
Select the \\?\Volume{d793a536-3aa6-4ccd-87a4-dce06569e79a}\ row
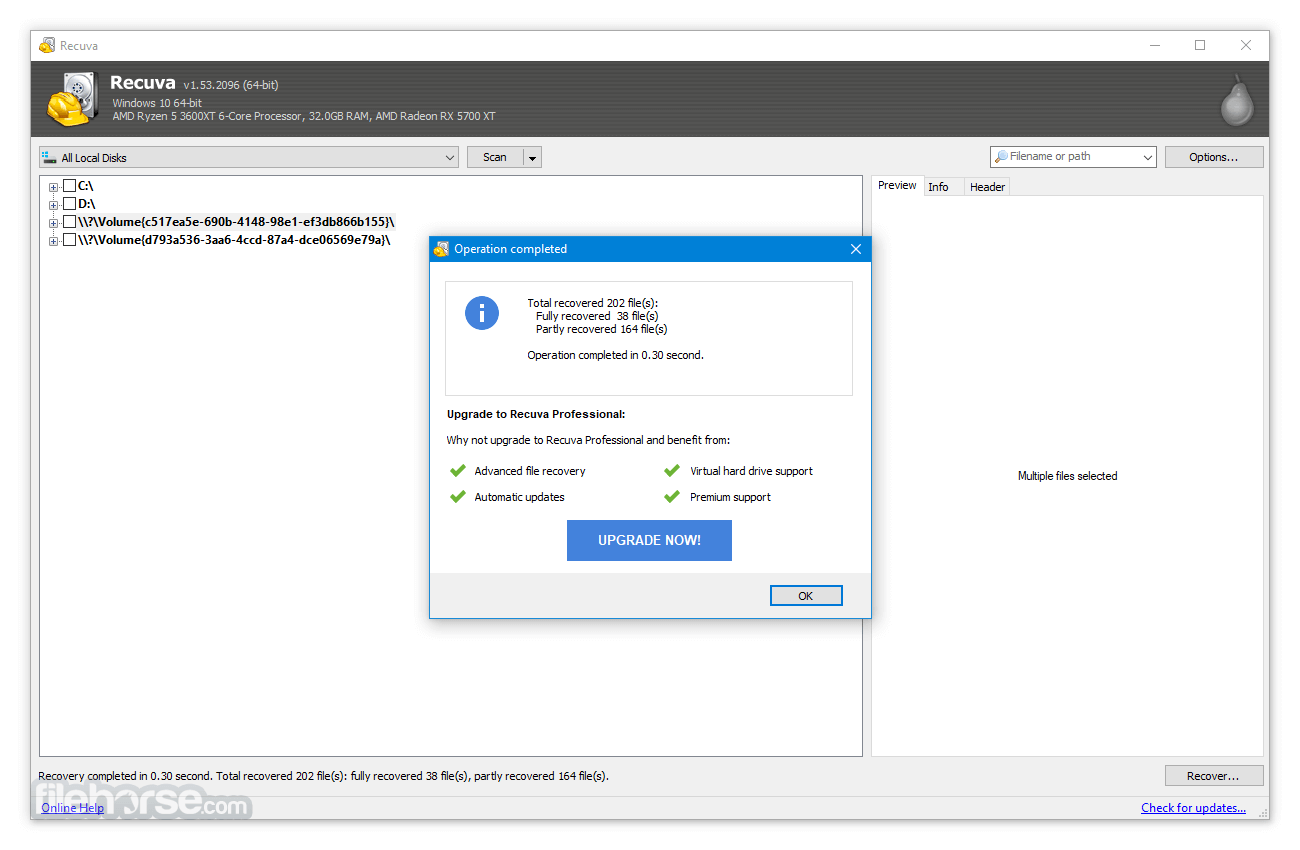[x=234, y=240]
